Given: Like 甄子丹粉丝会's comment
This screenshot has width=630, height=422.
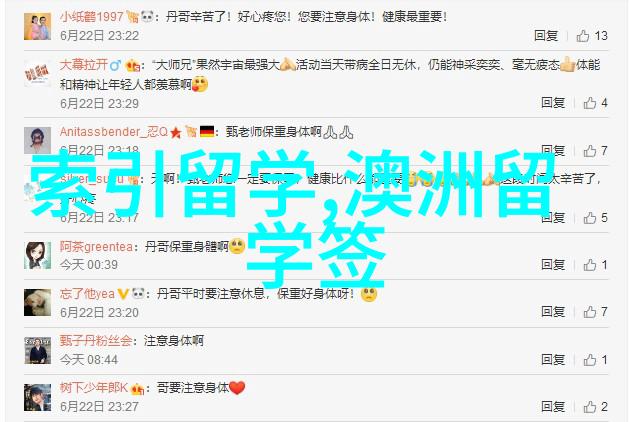Looking at the screenshot, I should (589, 360).
